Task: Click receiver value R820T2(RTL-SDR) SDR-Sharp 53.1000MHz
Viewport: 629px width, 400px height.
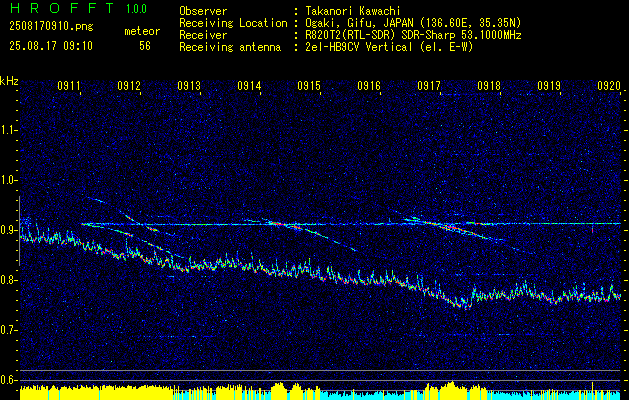Action: tap(414, 35)
